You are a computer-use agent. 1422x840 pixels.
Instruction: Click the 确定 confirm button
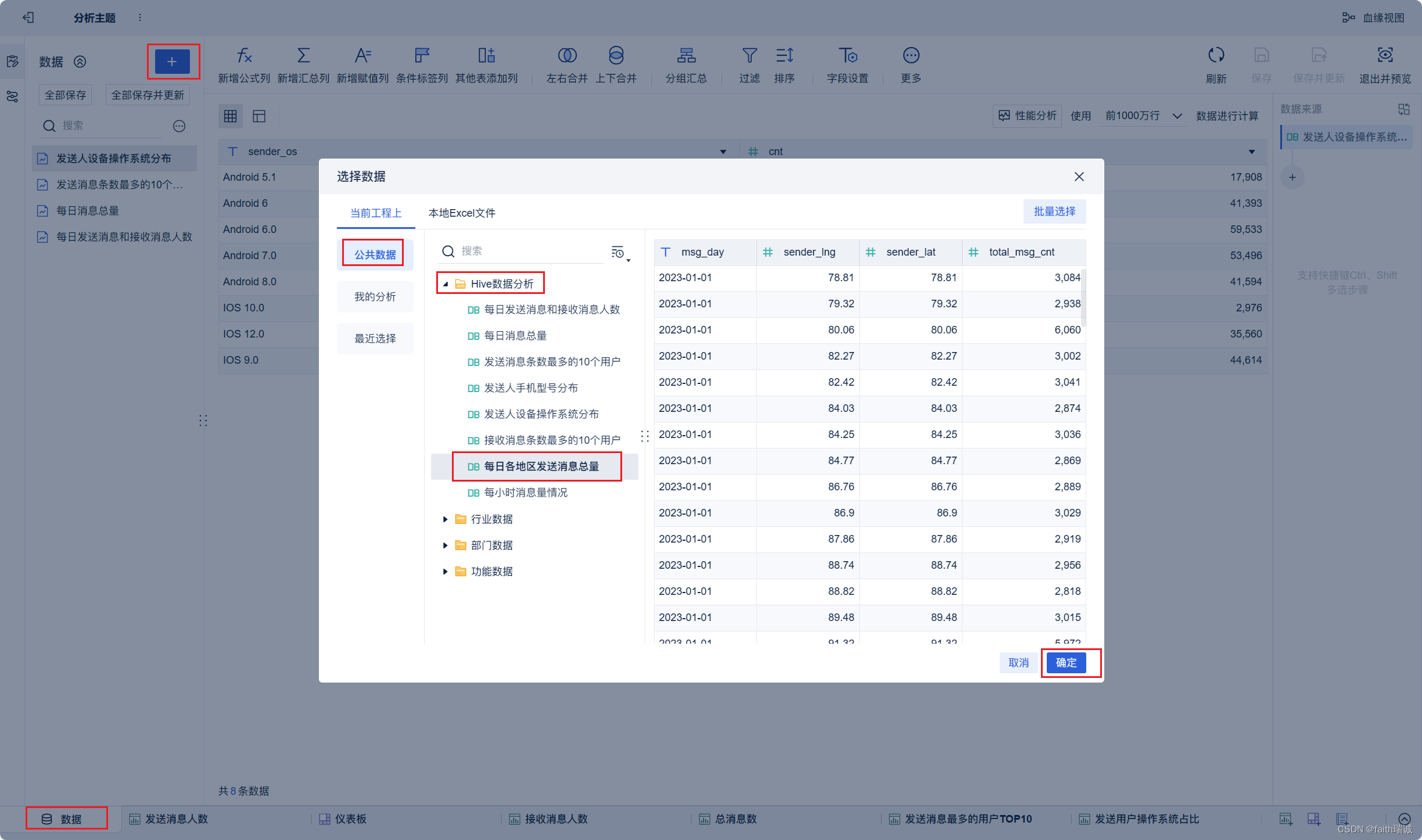[1066, 663]
